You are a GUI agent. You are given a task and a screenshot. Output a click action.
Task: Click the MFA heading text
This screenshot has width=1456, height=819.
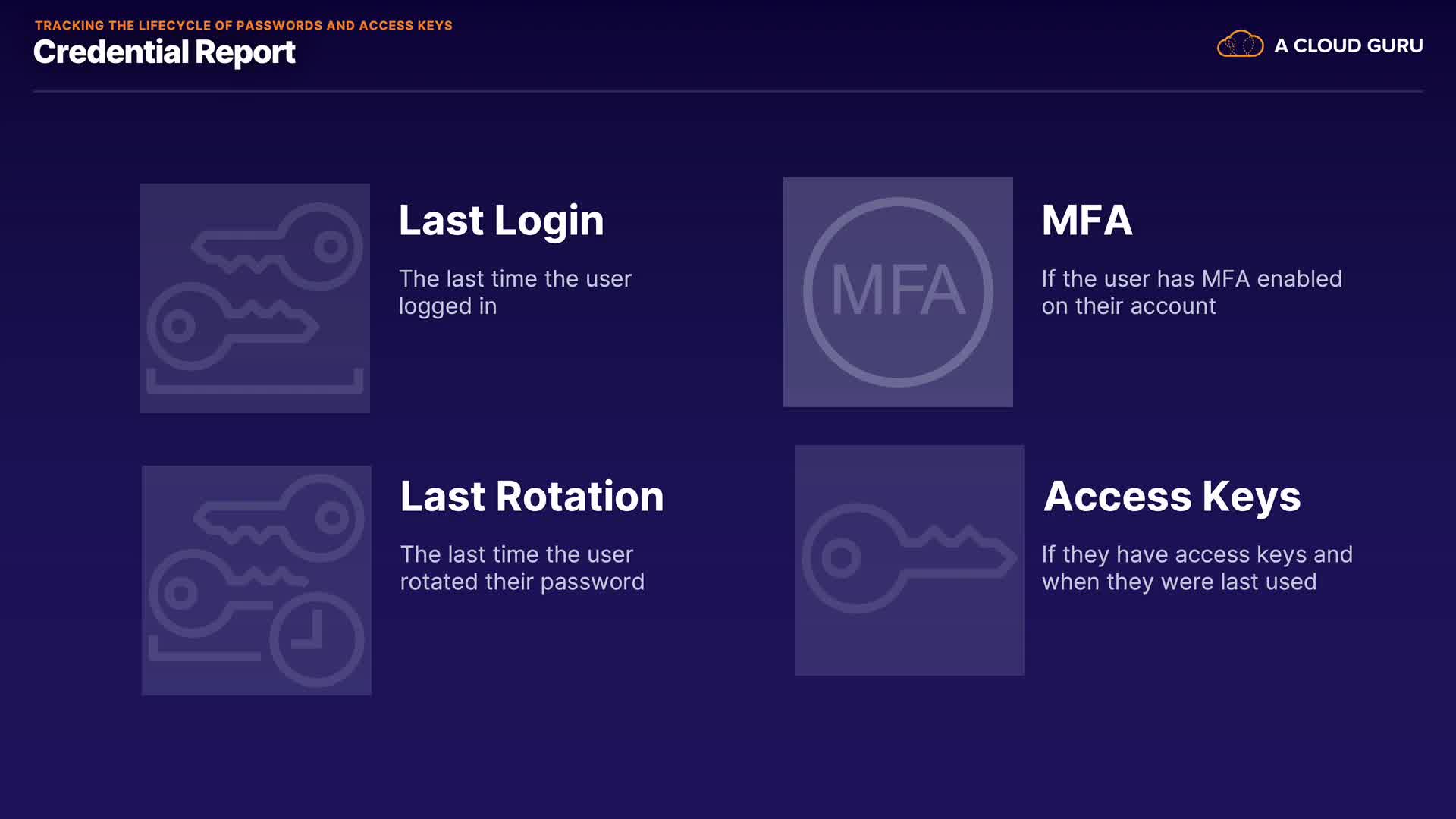1087,221
